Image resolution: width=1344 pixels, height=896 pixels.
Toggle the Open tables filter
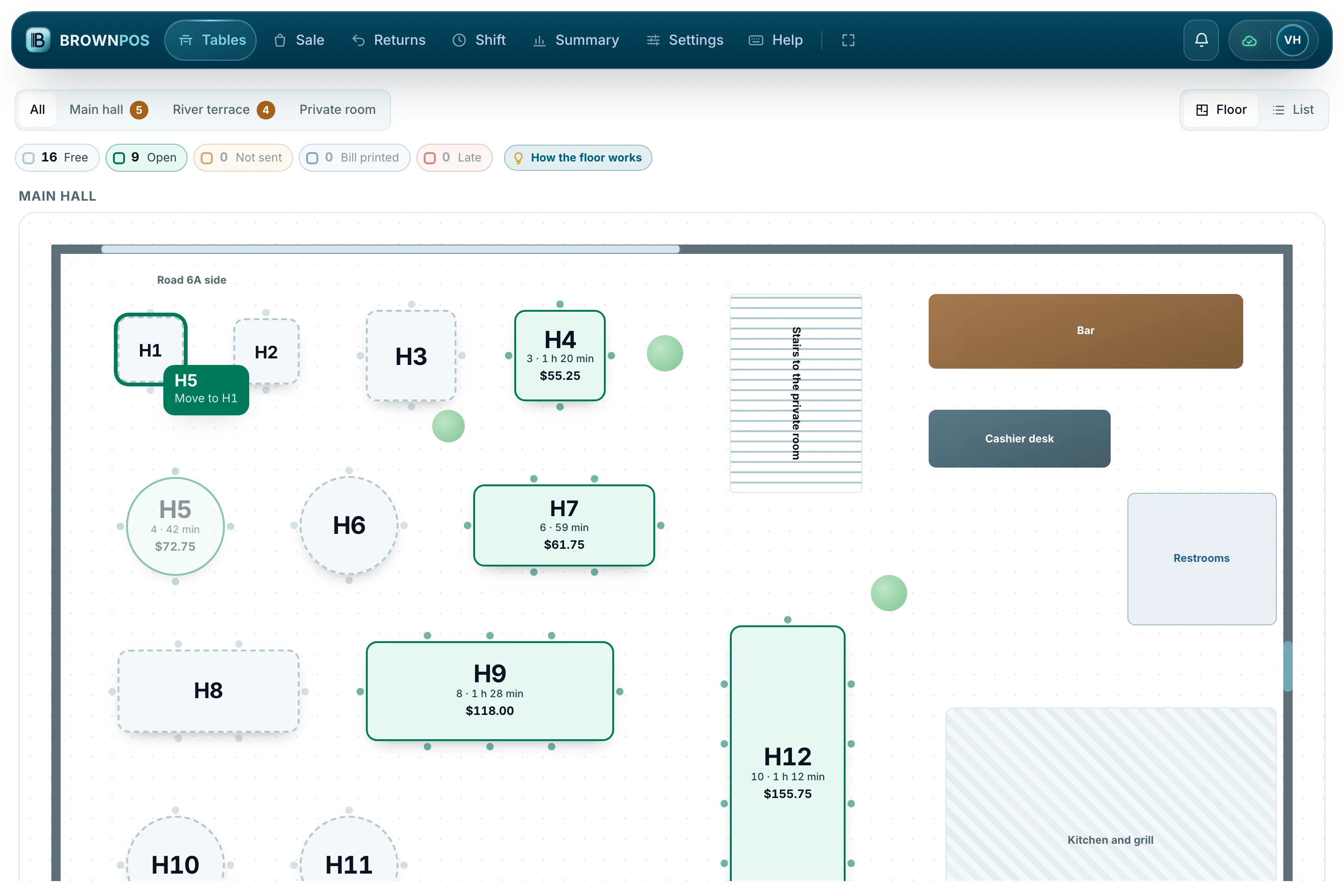(146, 158)
